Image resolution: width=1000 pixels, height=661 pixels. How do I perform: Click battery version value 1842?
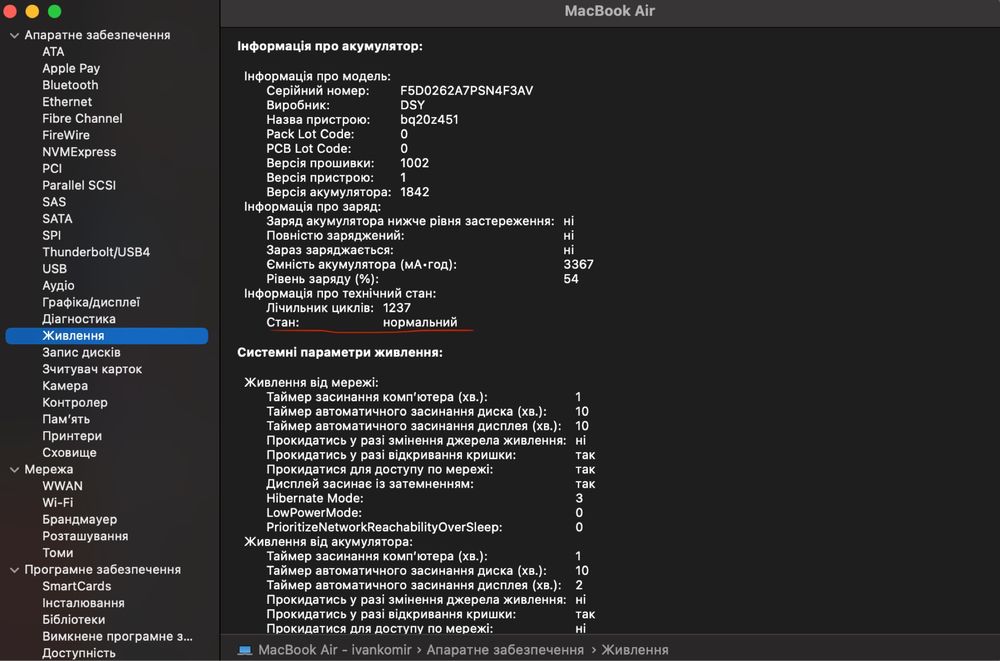pos(415,192)
